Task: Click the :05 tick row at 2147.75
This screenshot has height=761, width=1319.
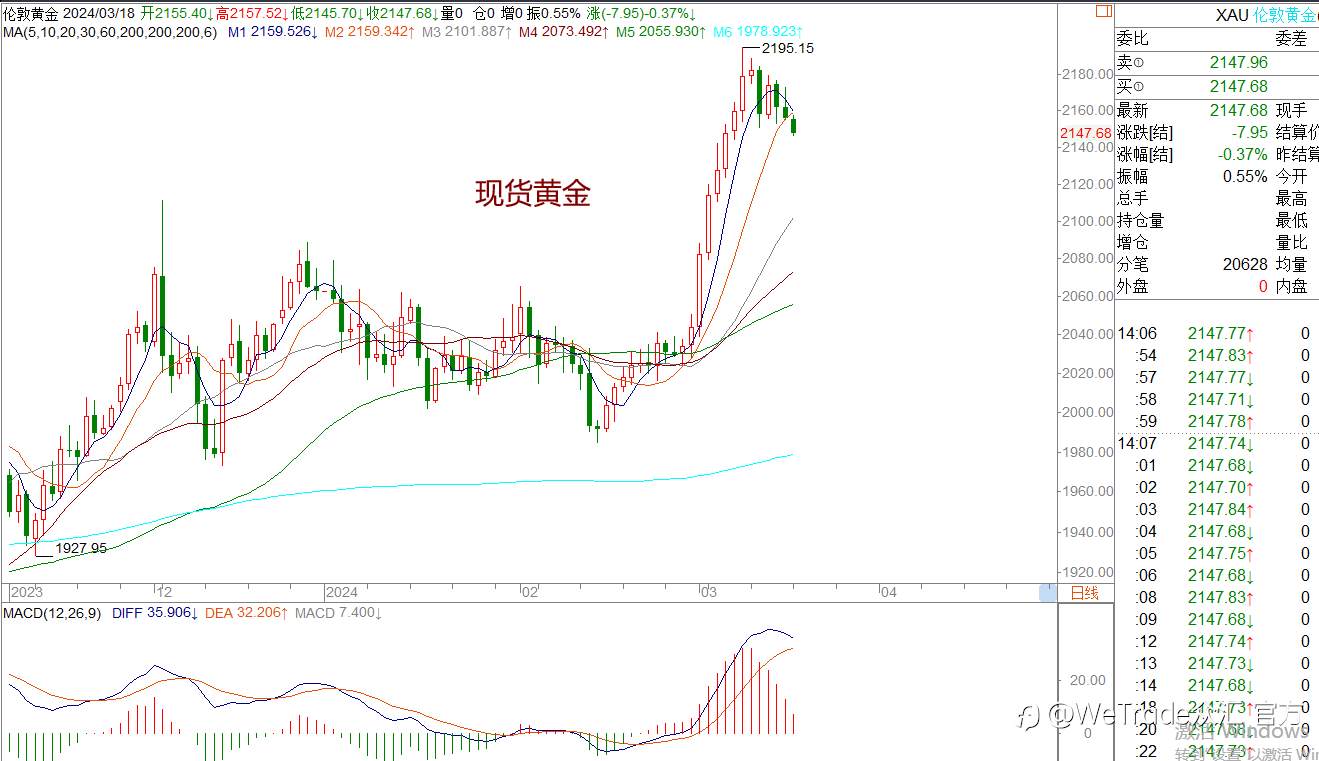Action: 1216,553
